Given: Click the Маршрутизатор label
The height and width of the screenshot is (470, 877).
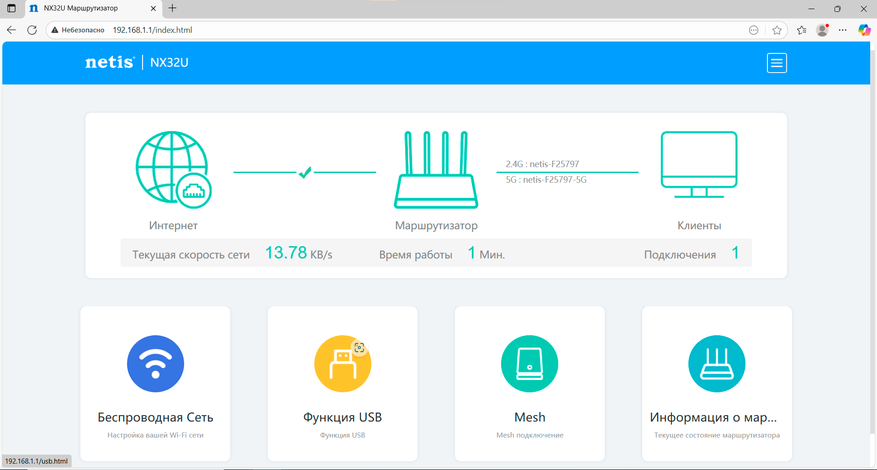Looking at the screenshot, I should 436,226.
